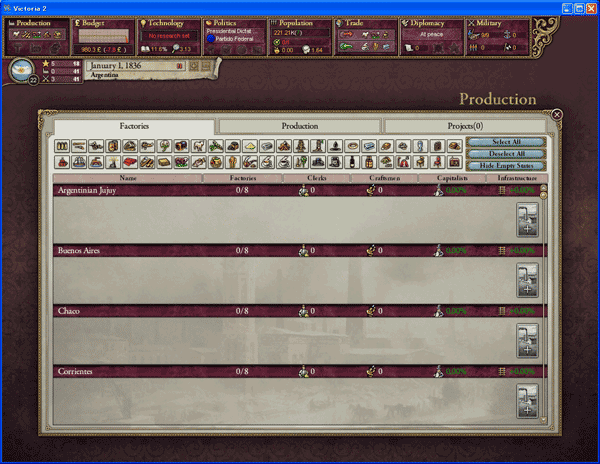Close the Production window with the X

(557, 115)
